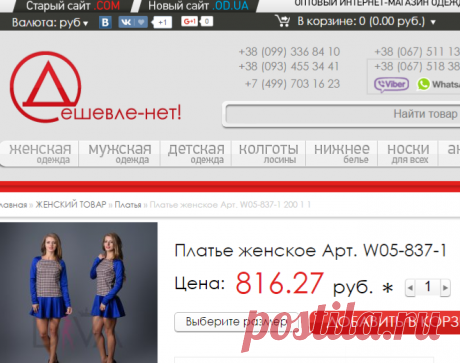The height and width of the screenshot is (363, 460).
Task: Click the Дешевле-нет logo
Action: pyautogui.click(x=95, y=87)
